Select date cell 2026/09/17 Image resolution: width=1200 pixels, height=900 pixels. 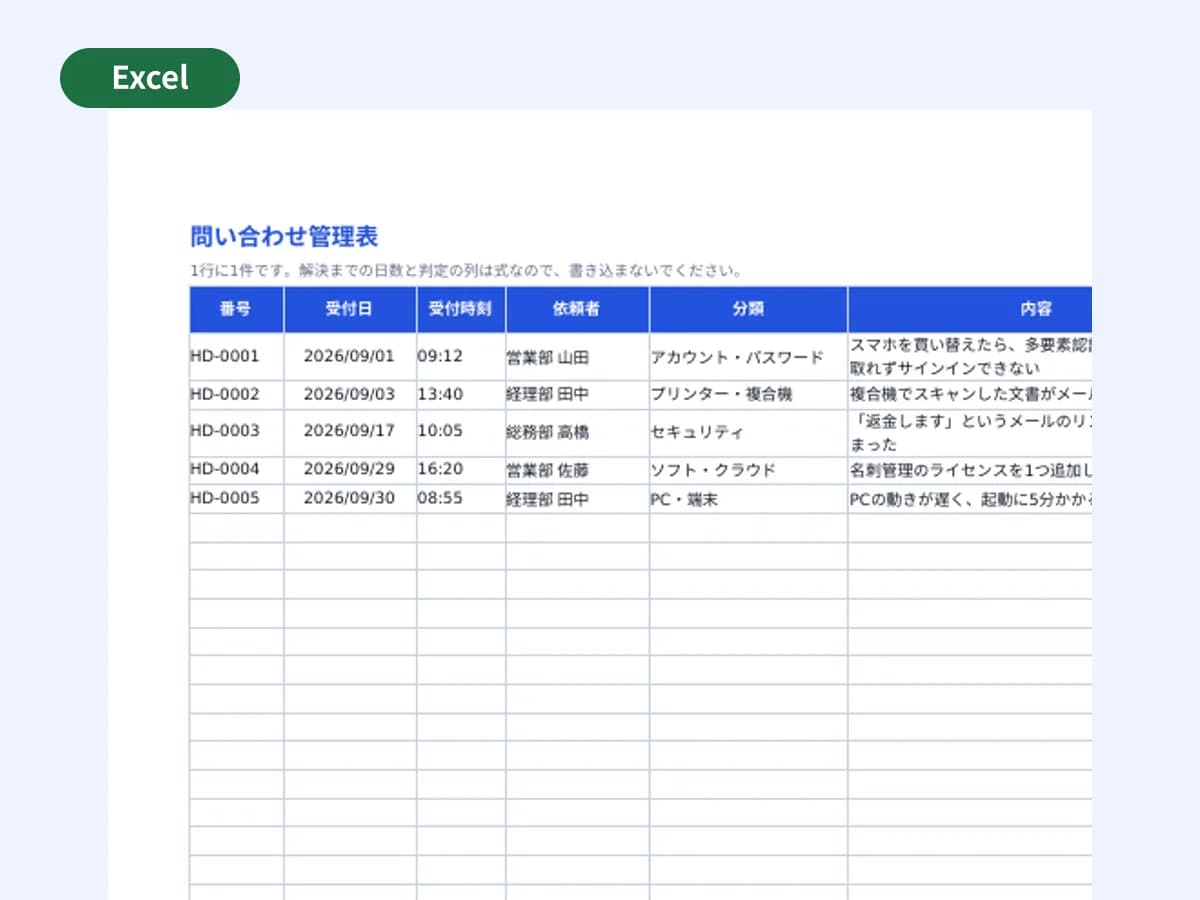(x=350, y=432)
